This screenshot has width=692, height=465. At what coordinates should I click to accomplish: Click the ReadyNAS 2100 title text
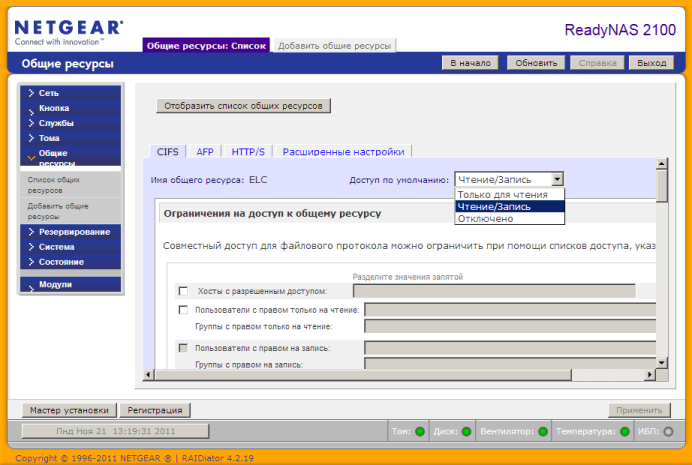(x=620, y=30)
